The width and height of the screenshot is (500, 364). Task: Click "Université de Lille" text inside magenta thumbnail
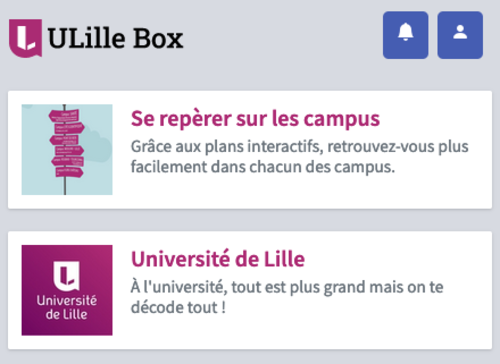point(67,307)
